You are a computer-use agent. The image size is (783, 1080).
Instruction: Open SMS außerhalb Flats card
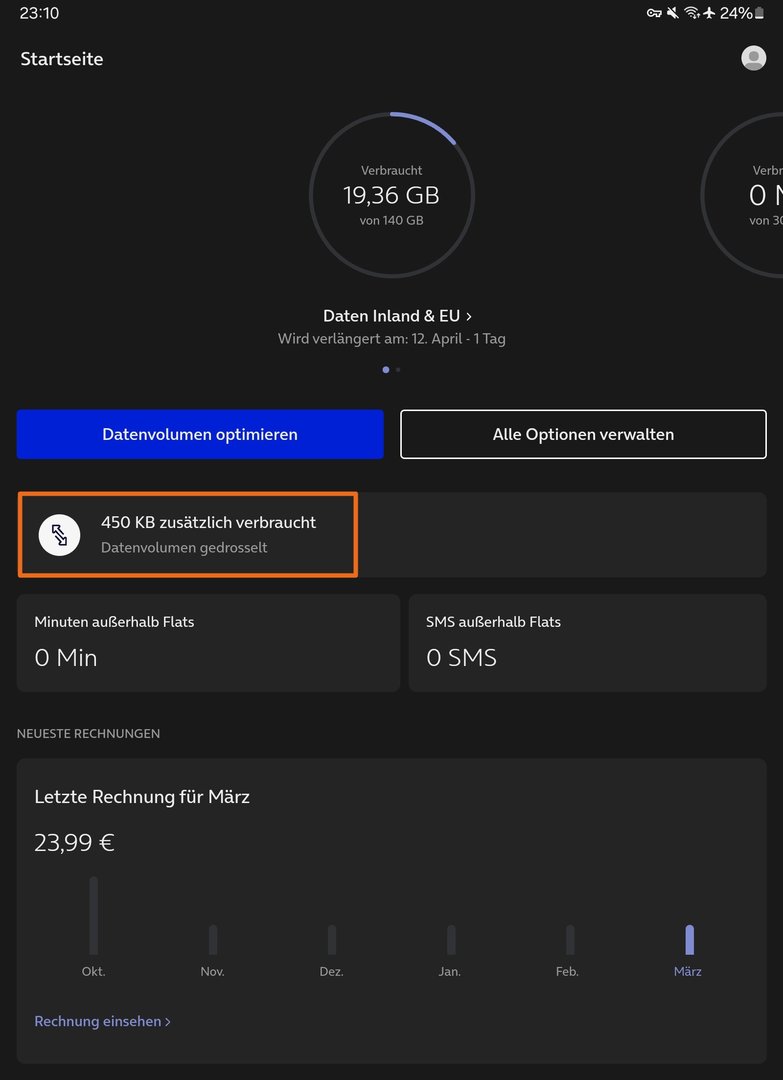pos(587,642)
